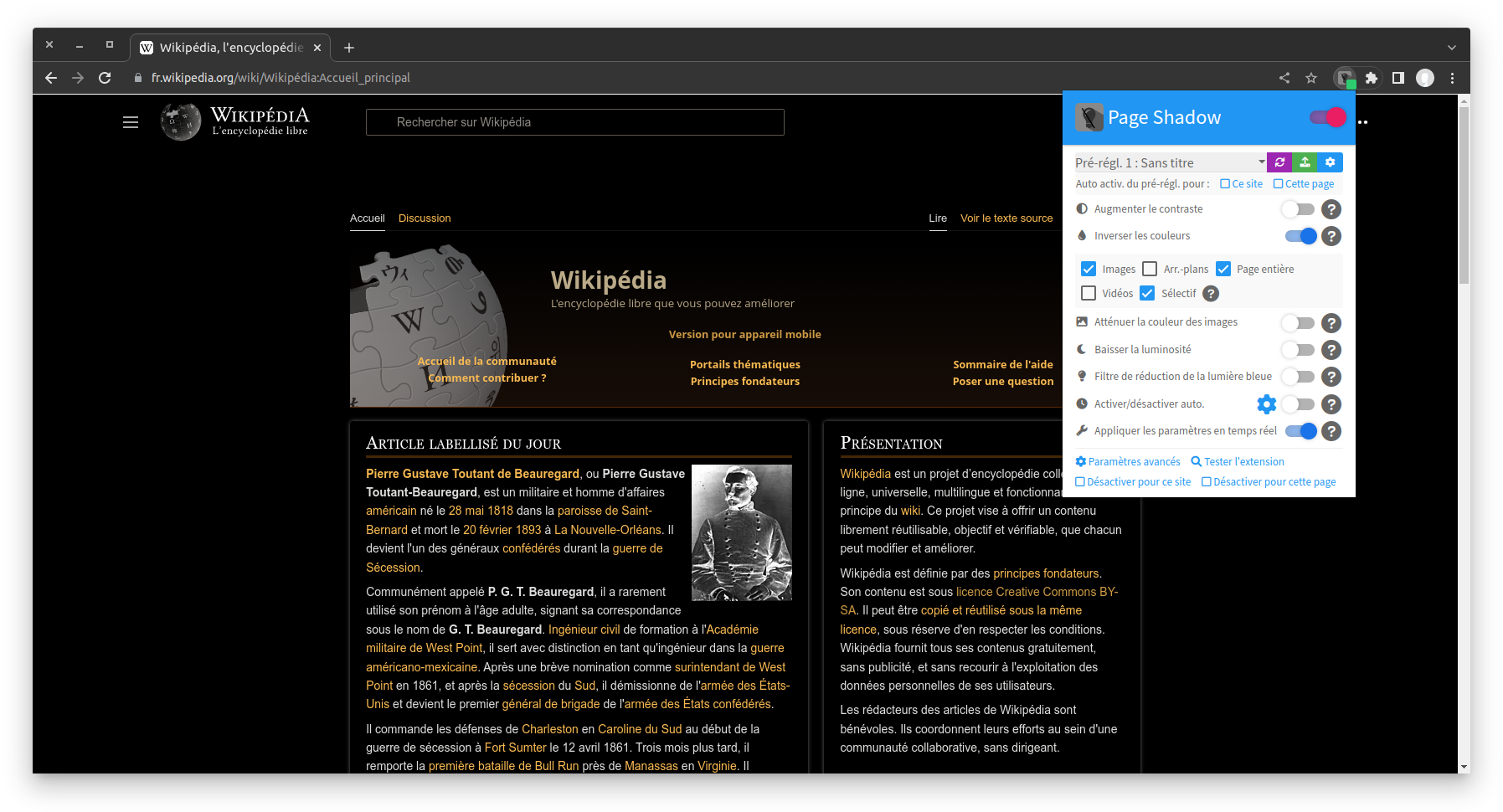The width and height of the screenshot is (1503, 812).
Task: Open help for Atténuer la couleur des images
Action: (x=1331, y=323)
